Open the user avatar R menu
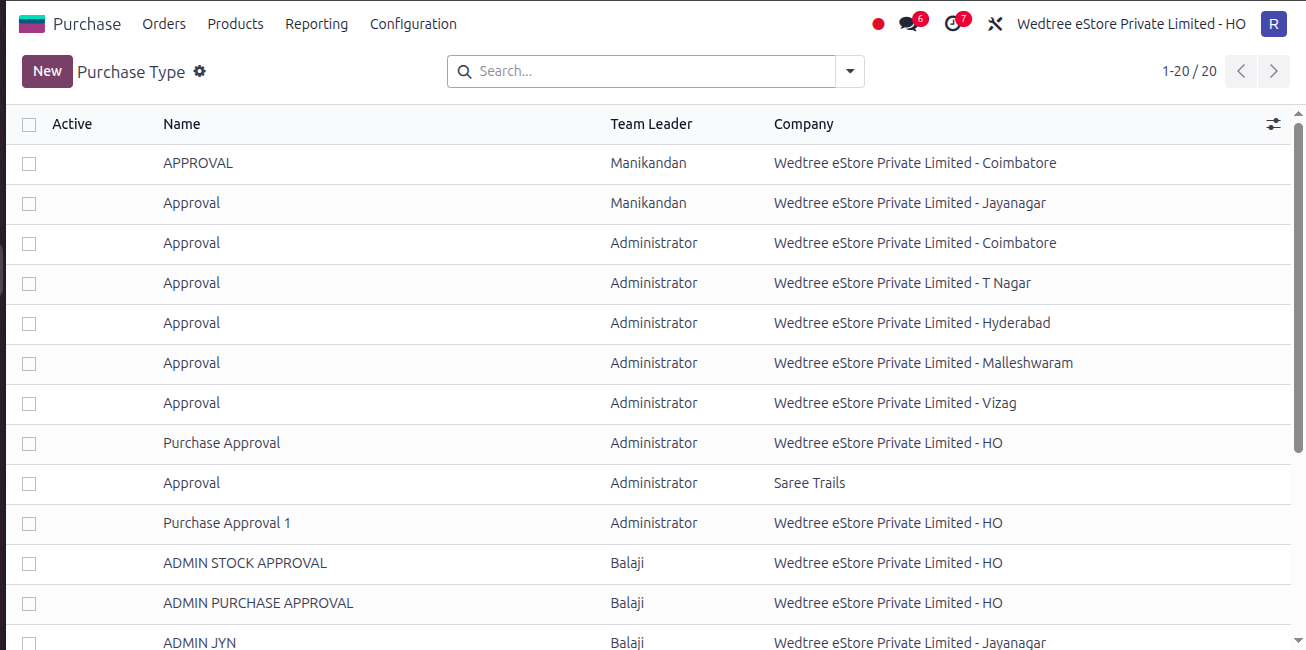 [x=1274, y=24]
